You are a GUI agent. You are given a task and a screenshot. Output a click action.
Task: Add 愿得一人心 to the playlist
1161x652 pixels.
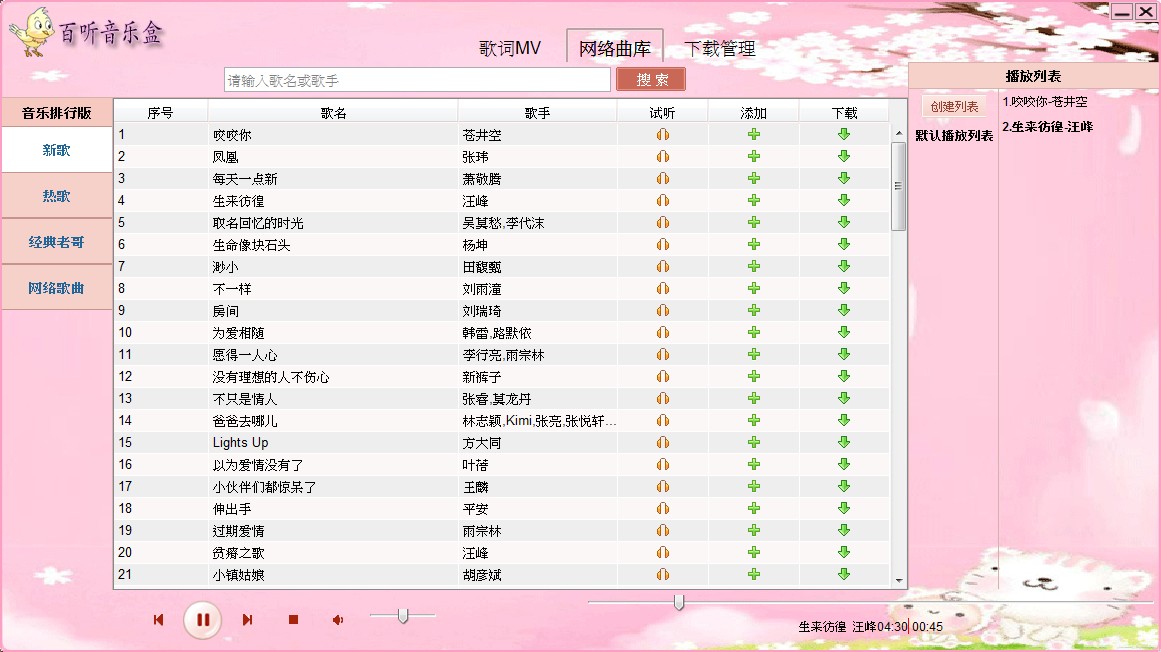[x=754, y=354]
